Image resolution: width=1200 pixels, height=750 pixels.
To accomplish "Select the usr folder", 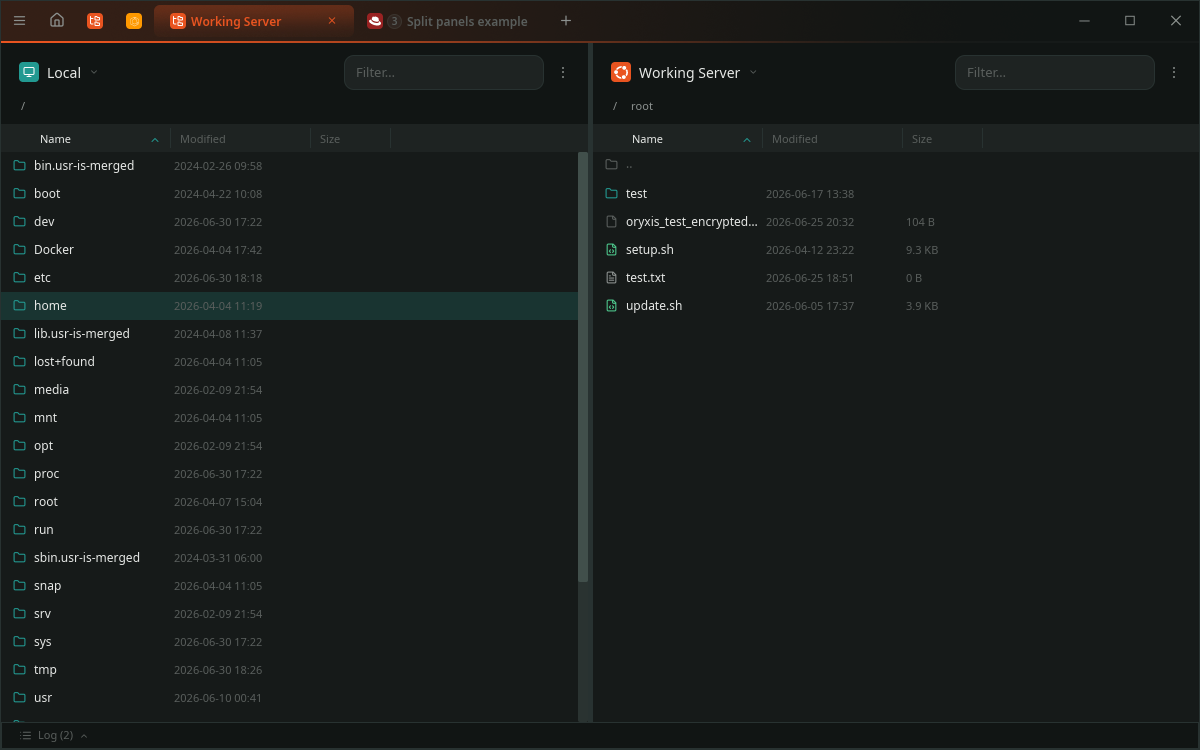I will tap(289, 698).
